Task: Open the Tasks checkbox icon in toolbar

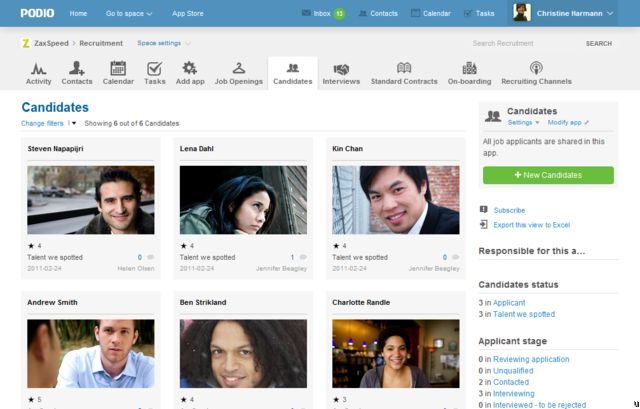Action: point(154,68)
